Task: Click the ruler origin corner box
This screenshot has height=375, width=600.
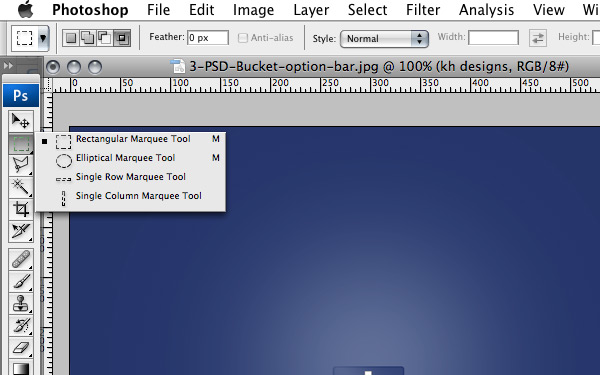Action: [48, 85]
